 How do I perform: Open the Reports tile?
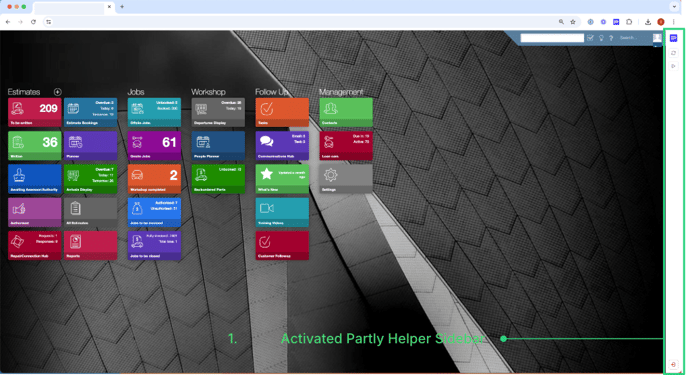coord(90,246)
